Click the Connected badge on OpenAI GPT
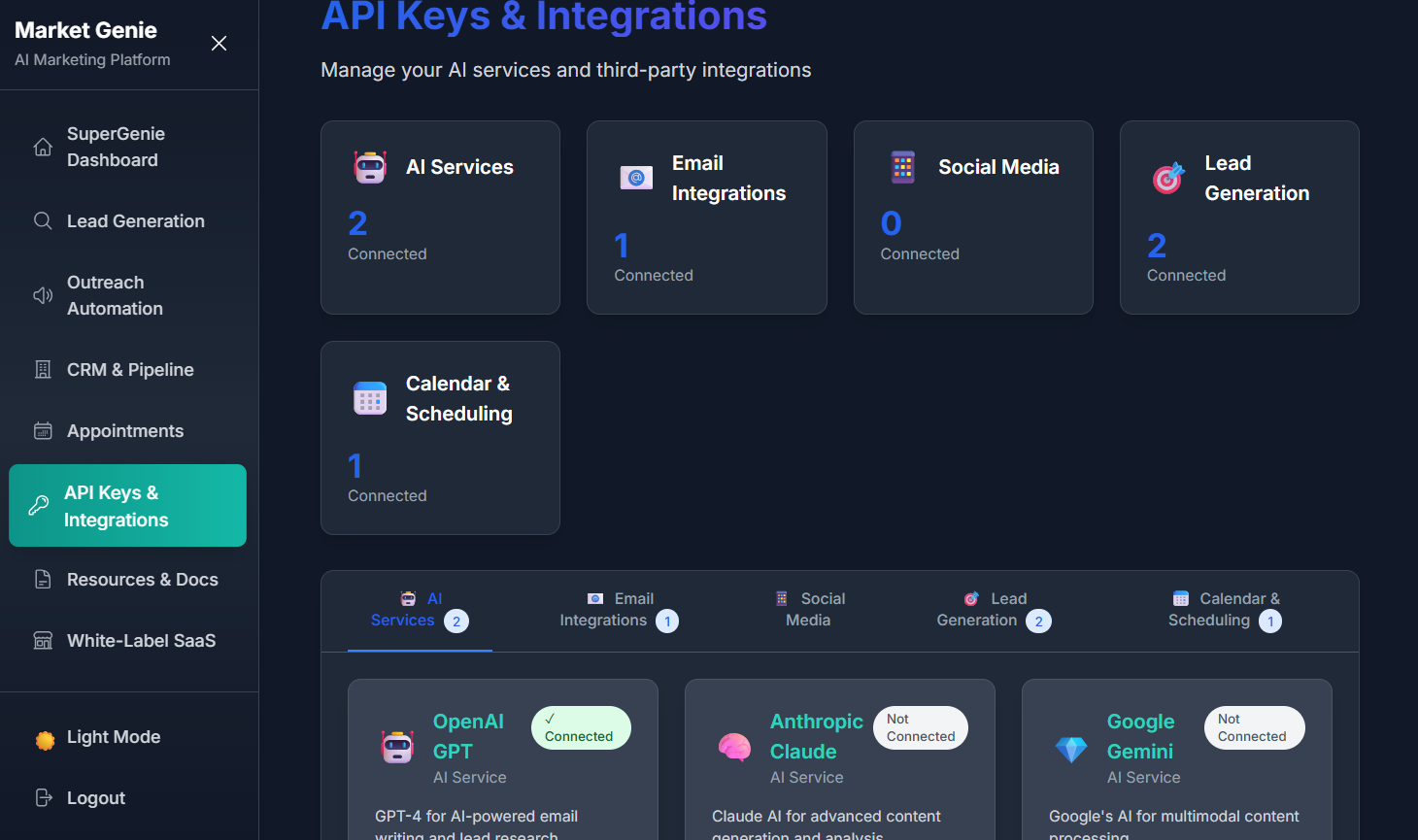This screenshot has height=840, width=1418. (x=581, y=726)
